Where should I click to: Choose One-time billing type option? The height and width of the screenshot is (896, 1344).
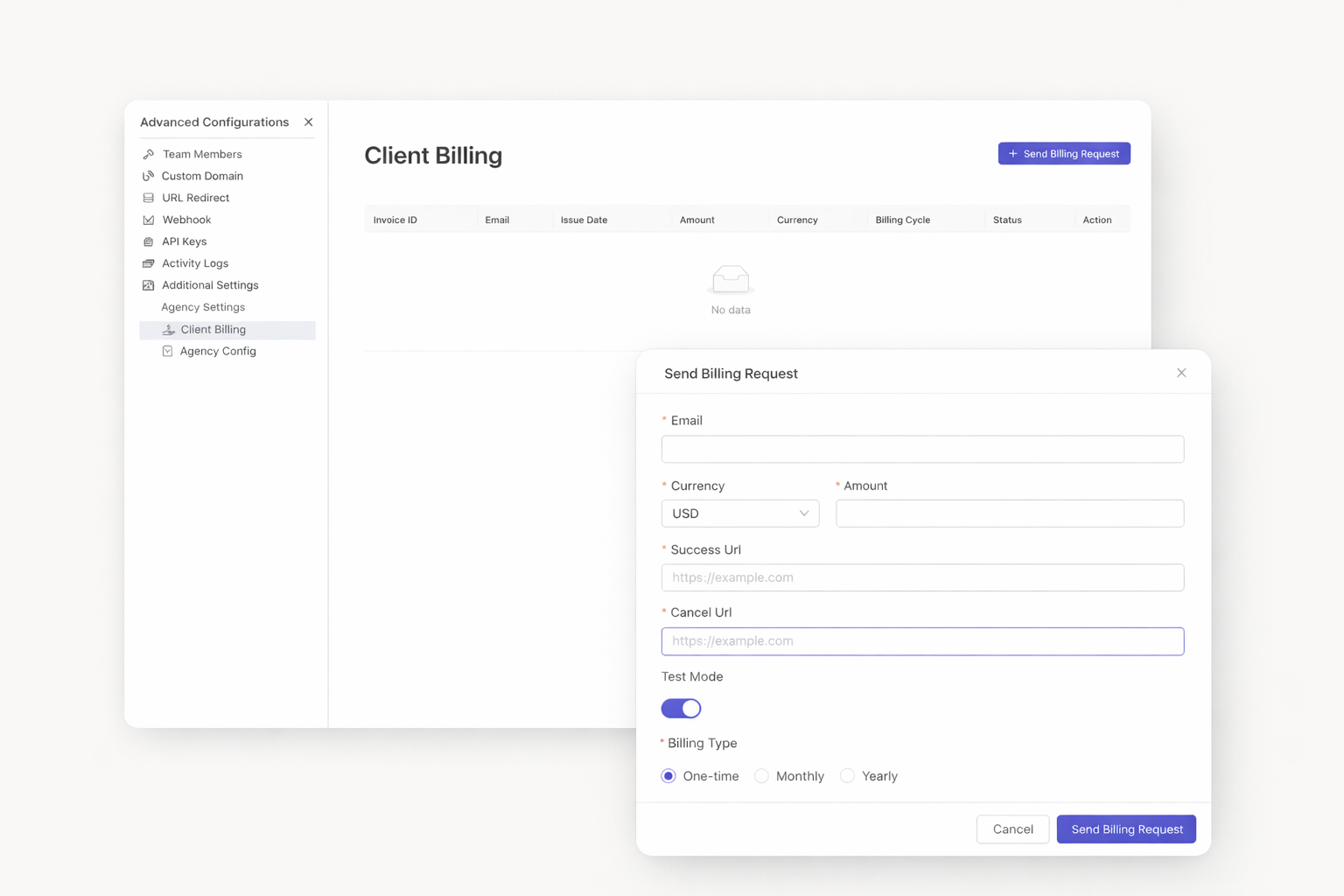[x=668, y=776]
